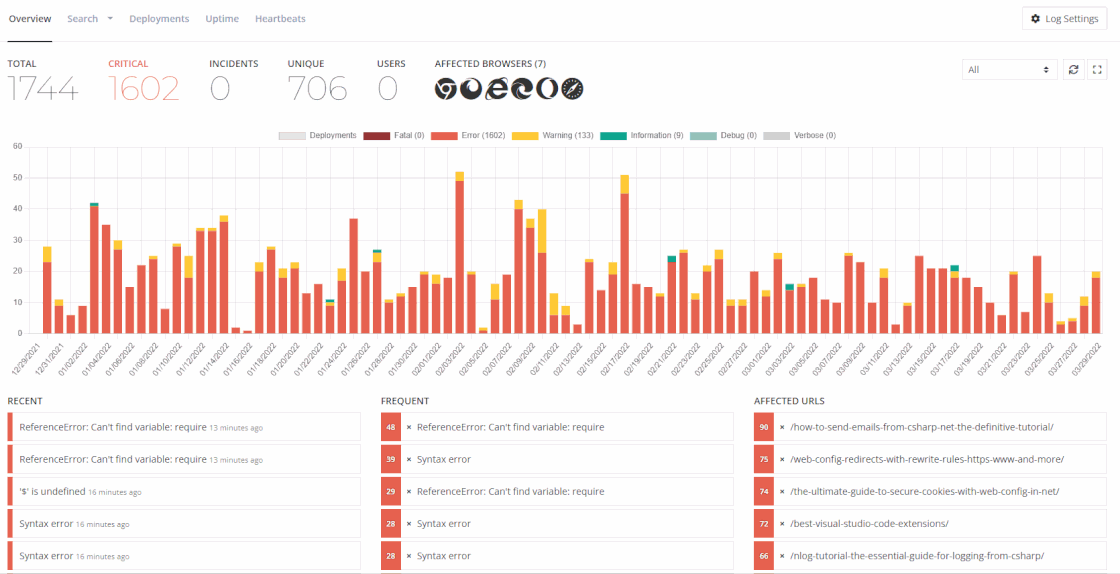Hide the Warning (133) legend series
Image resolution: width=1120 pixels, height=574 pixels.
[x=552, y=135]
